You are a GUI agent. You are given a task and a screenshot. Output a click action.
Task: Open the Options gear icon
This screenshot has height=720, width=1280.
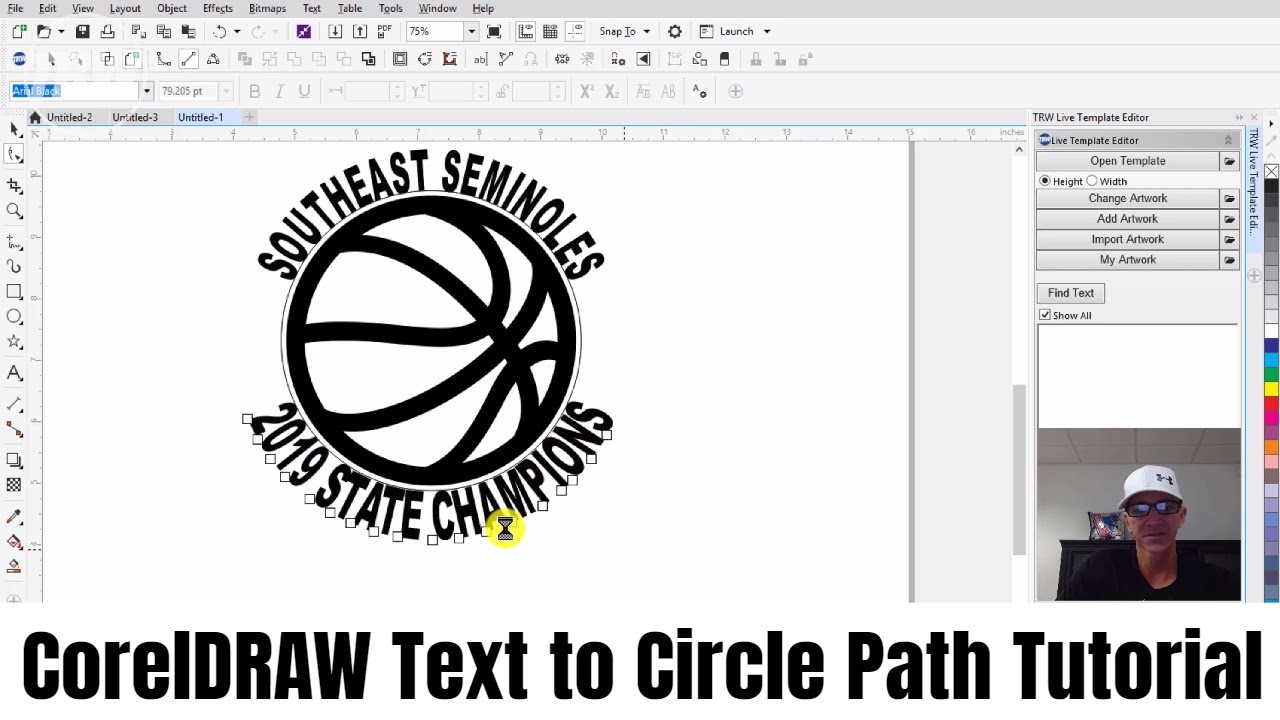pyautogui.click(x=675, y=32)
